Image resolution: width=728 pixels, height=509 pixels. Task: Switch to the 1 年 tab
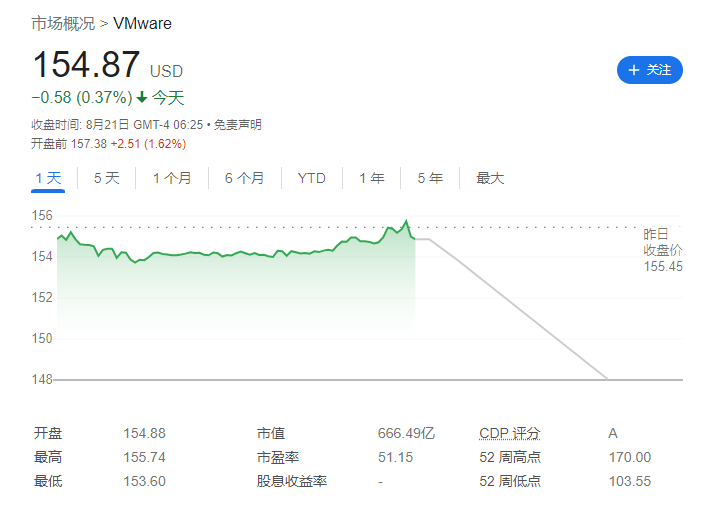371,178
